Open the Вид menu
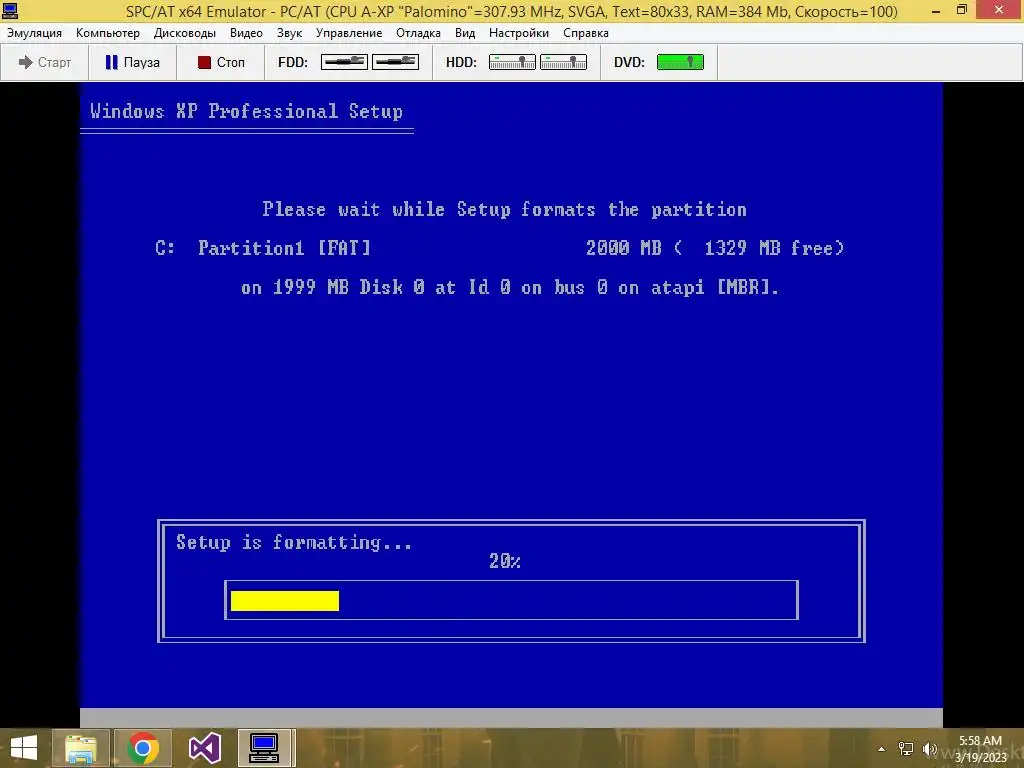1024x768 pixels. point(465,33)
